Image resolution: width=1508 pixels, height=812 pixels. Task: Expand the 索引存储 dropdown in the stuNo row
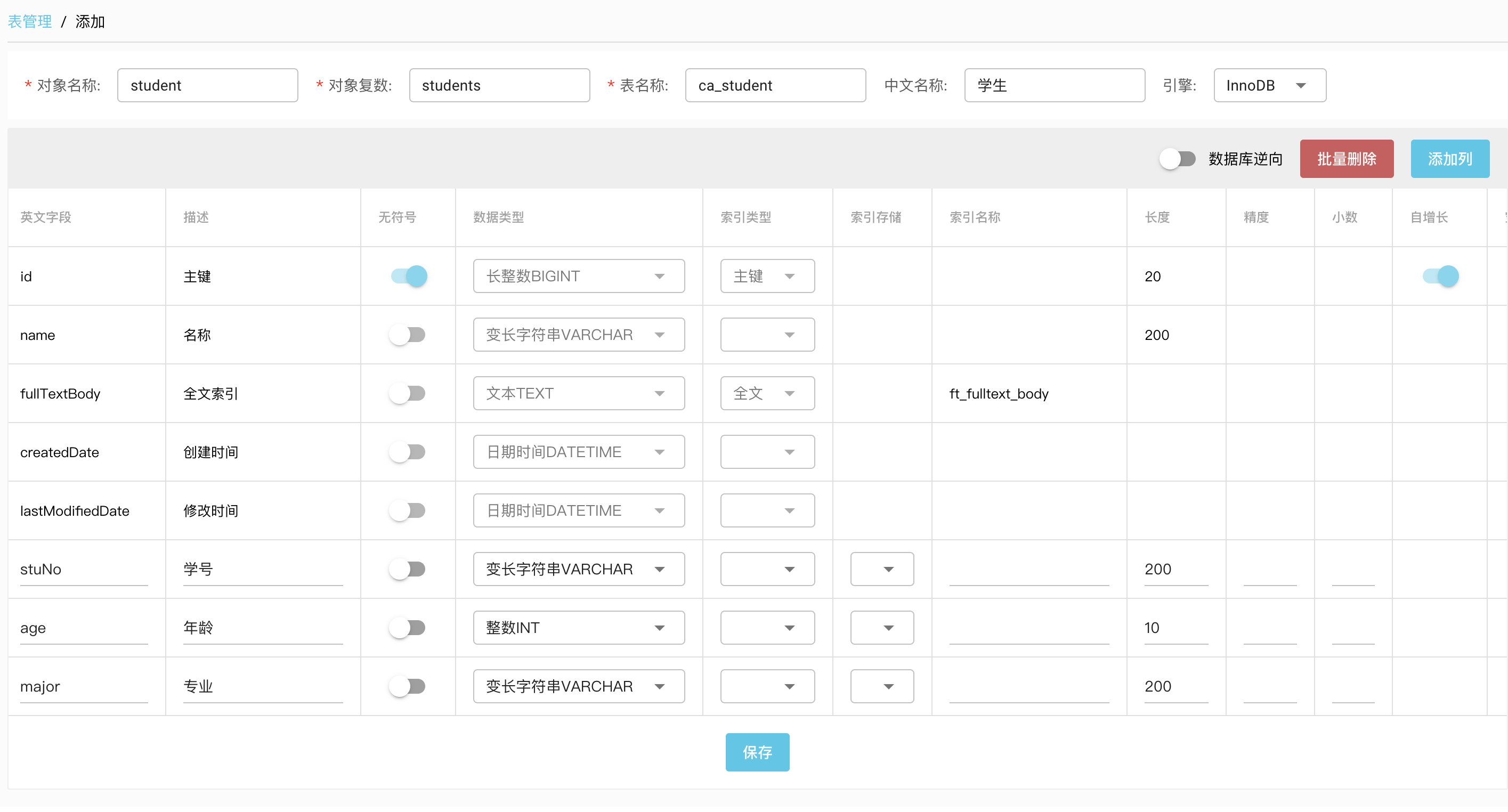pyautogui.click(x=881, y=569)
